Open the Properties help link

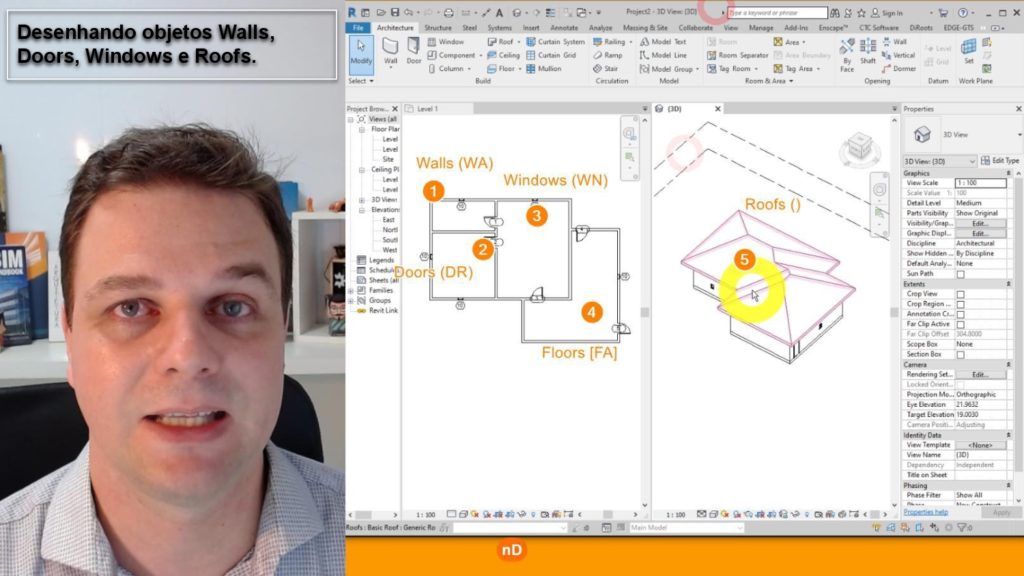point(925,512)
